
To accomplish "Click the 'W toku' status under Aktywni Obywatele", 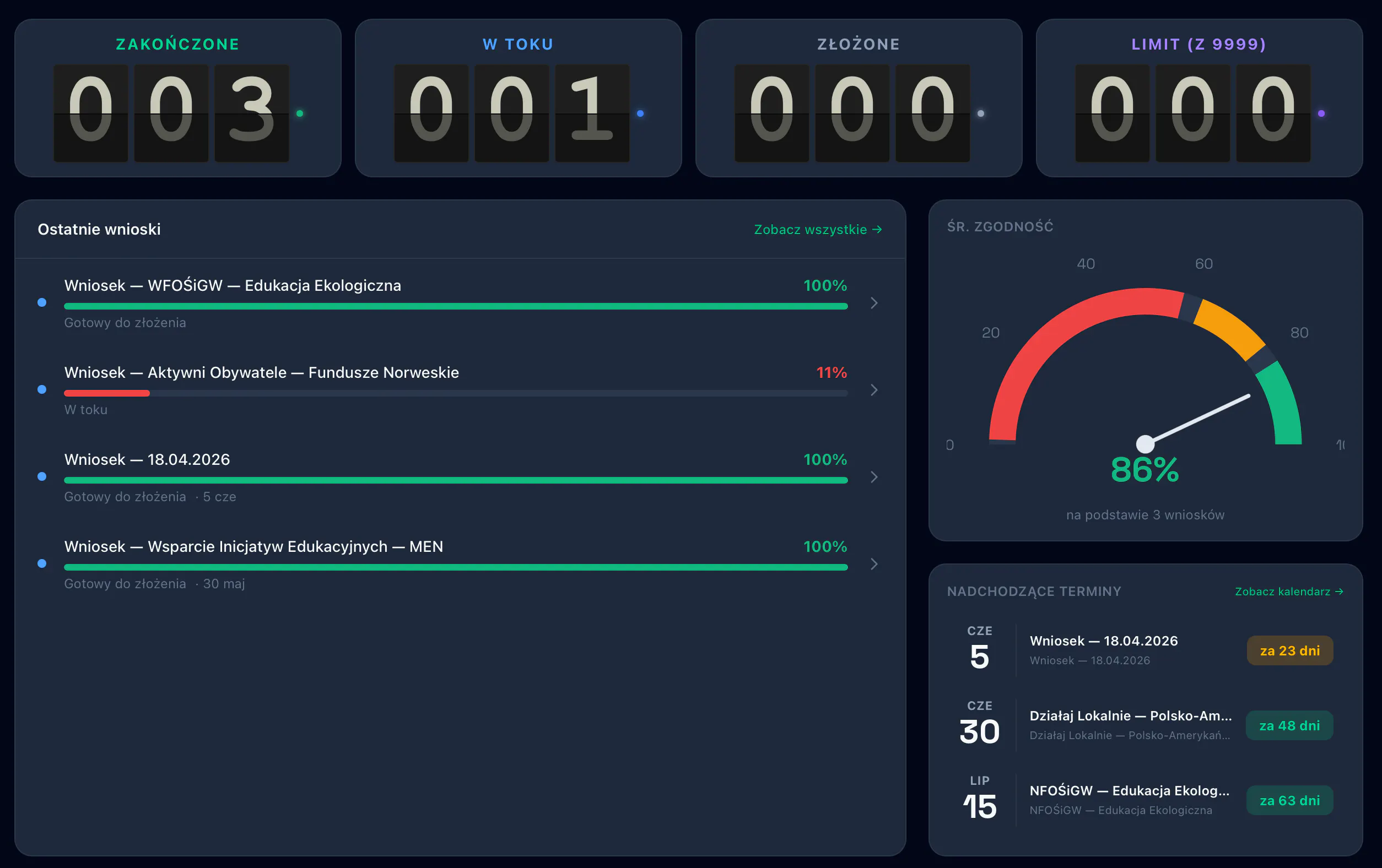I will point(86,410).
